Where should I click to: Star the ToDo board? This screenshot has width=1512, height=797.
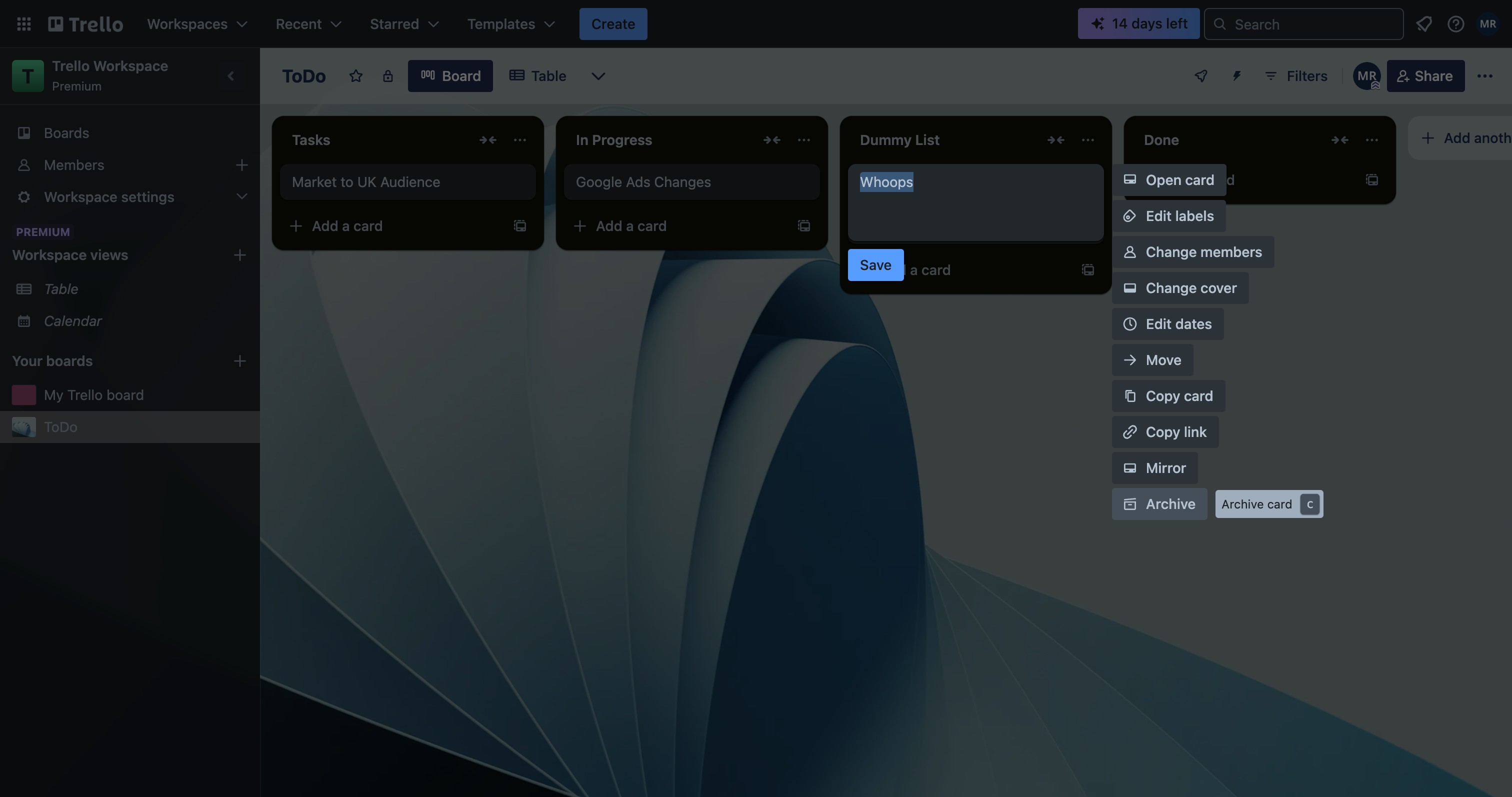point(355,75)
